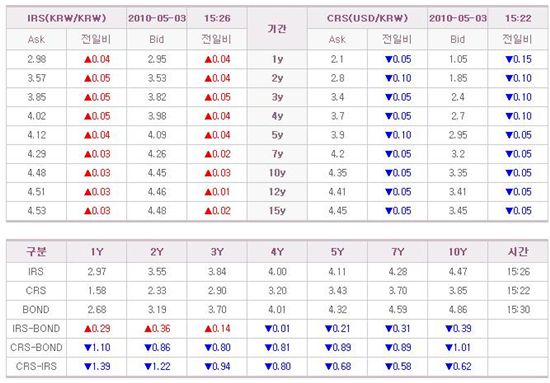This screenshot has width=550, height=383.
Task: Select the 12y period row label
Action: [277, 192]
